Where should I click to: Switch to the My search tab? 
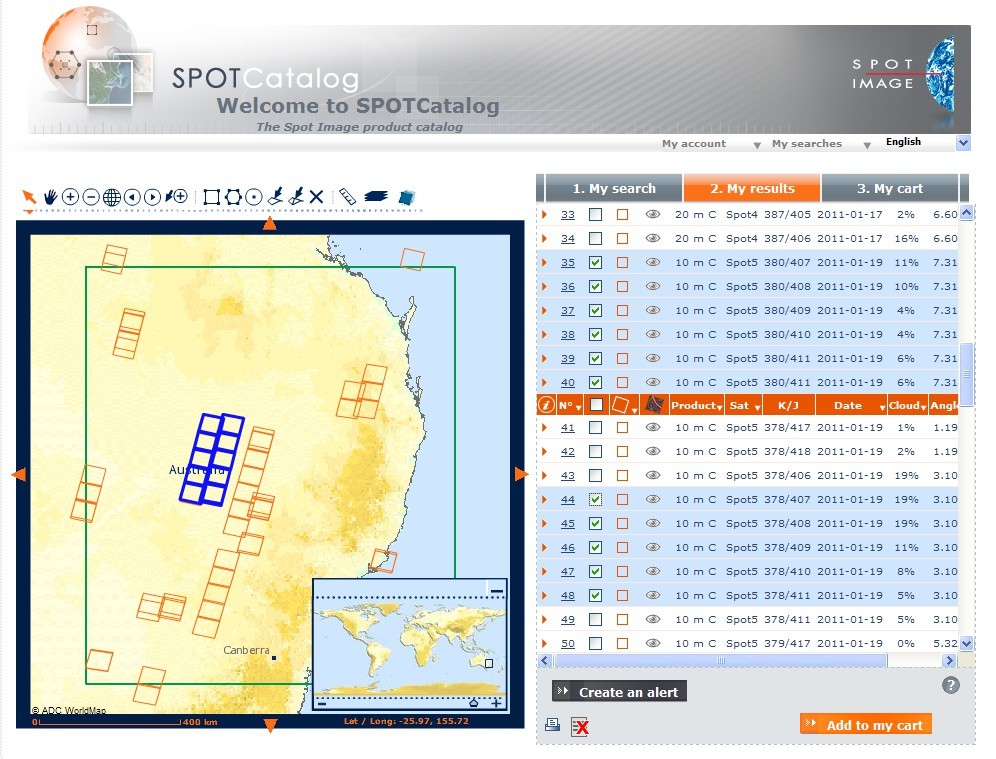(x=613, y=188)
